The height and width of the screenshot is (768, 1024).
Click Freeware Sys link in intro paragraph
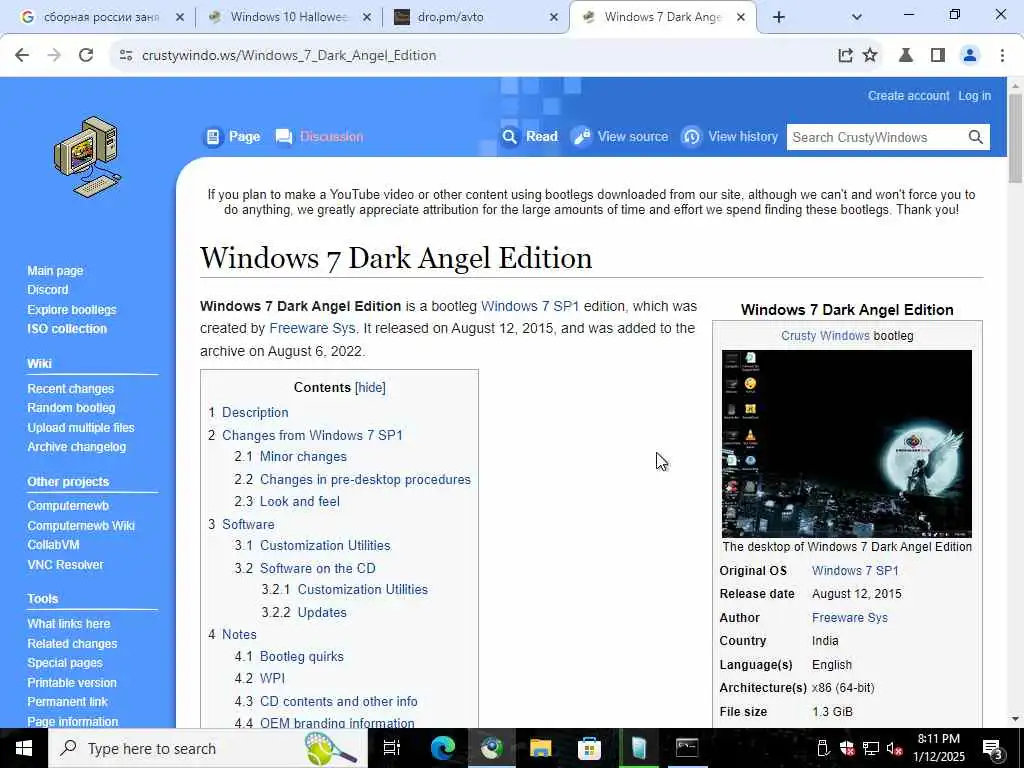(x=312, y=328)
